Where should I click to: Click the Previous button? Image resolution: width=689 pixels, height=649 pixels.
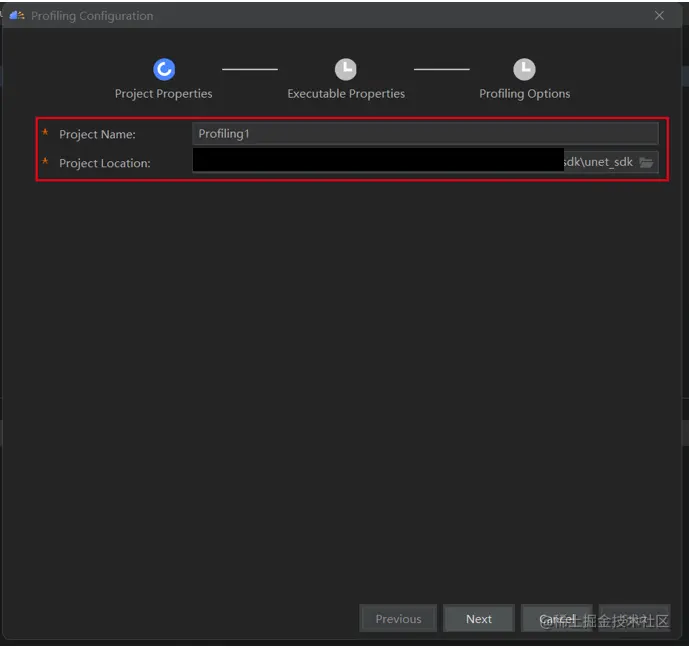pyautogui.click(x=398, y=619)
